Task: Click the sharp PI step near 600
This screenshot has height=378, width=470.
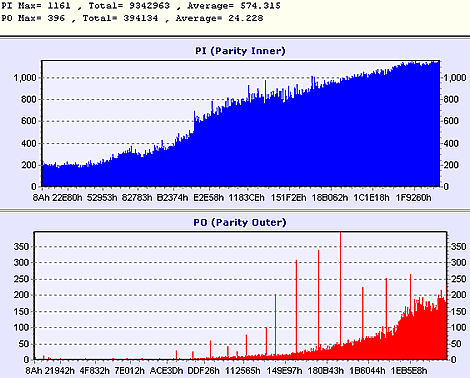Action: pos(194,122)
